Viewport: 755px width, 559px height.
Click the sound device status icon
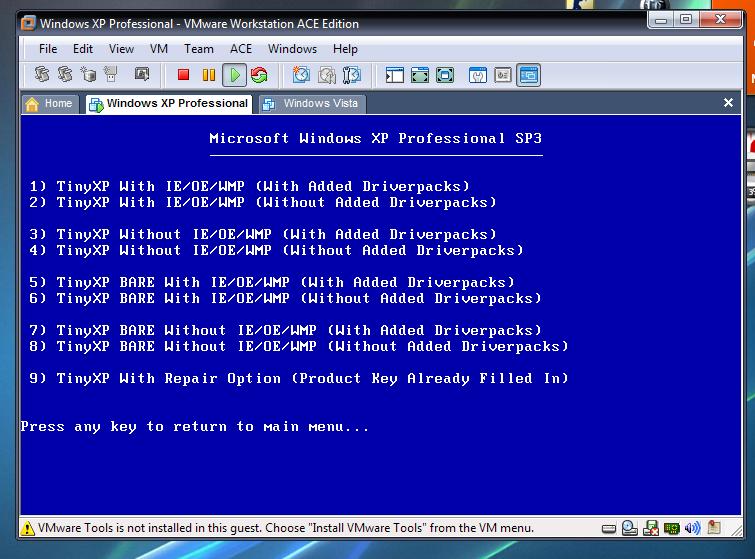[692, 528]
